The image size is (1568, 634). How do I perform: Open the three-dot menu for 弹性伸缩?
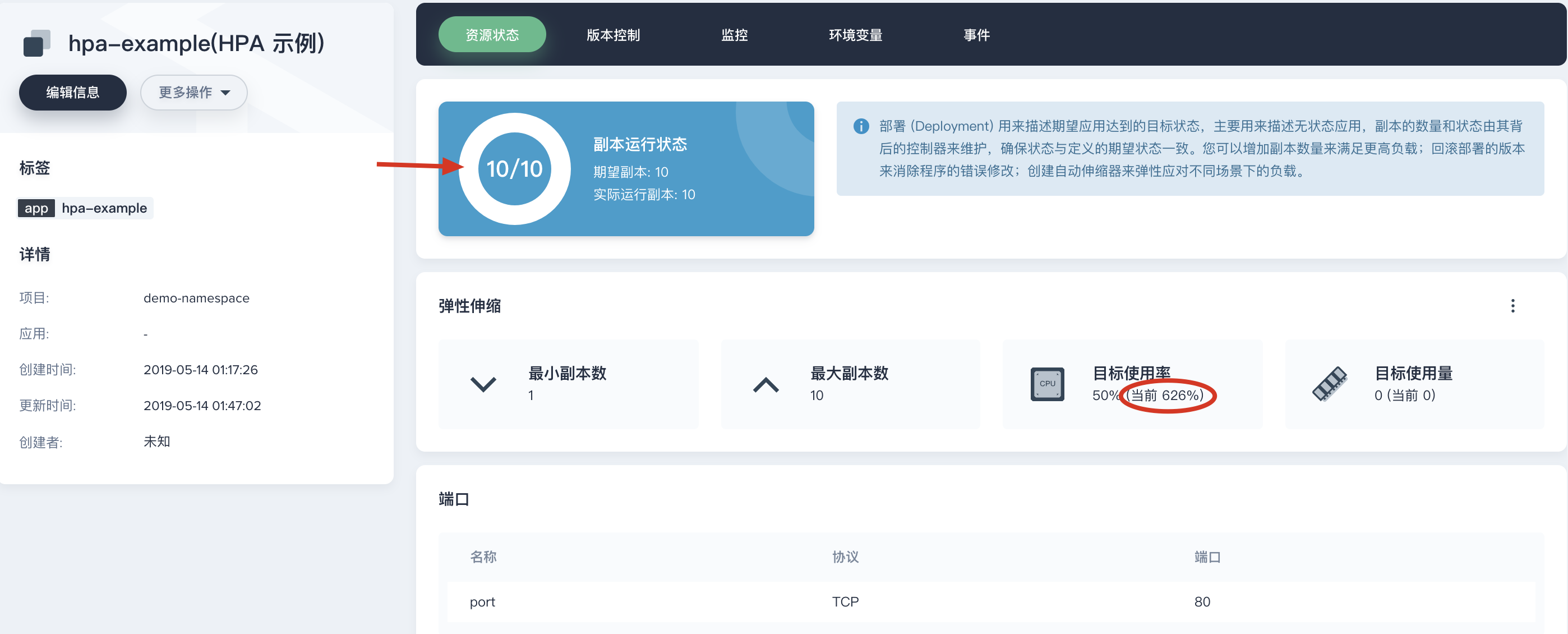click(1512, 306)
